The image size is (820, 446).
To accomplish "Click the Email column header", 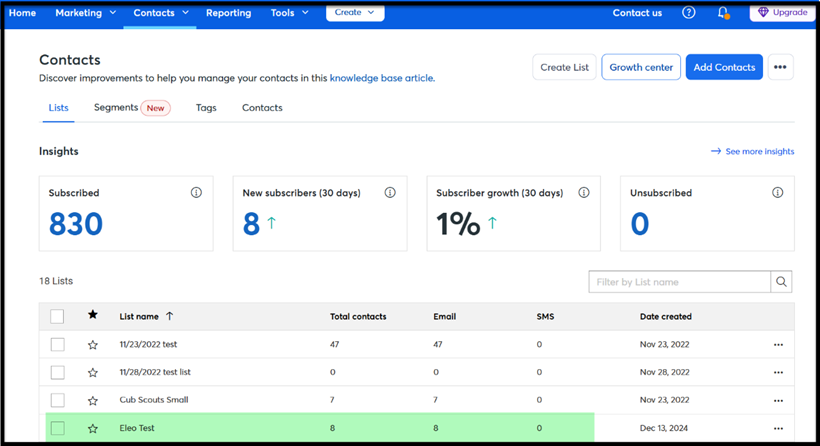I will (x=445, y=316).
